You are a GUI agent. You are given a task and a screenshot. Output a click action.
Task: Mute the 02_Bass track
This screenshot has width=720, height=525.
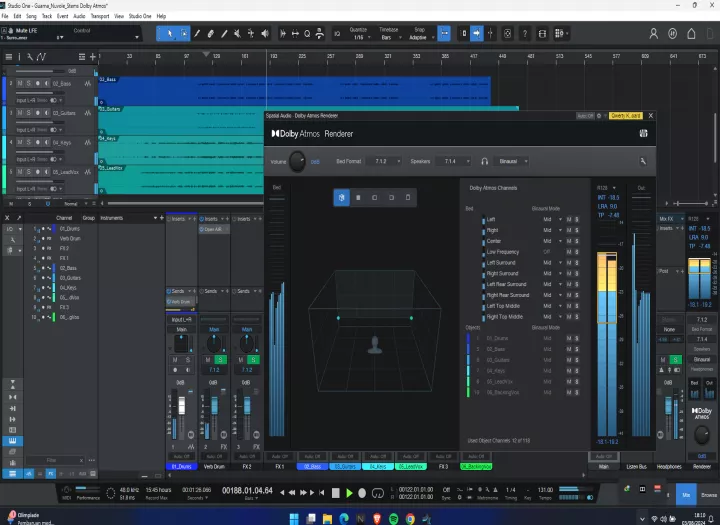[20, 84]
